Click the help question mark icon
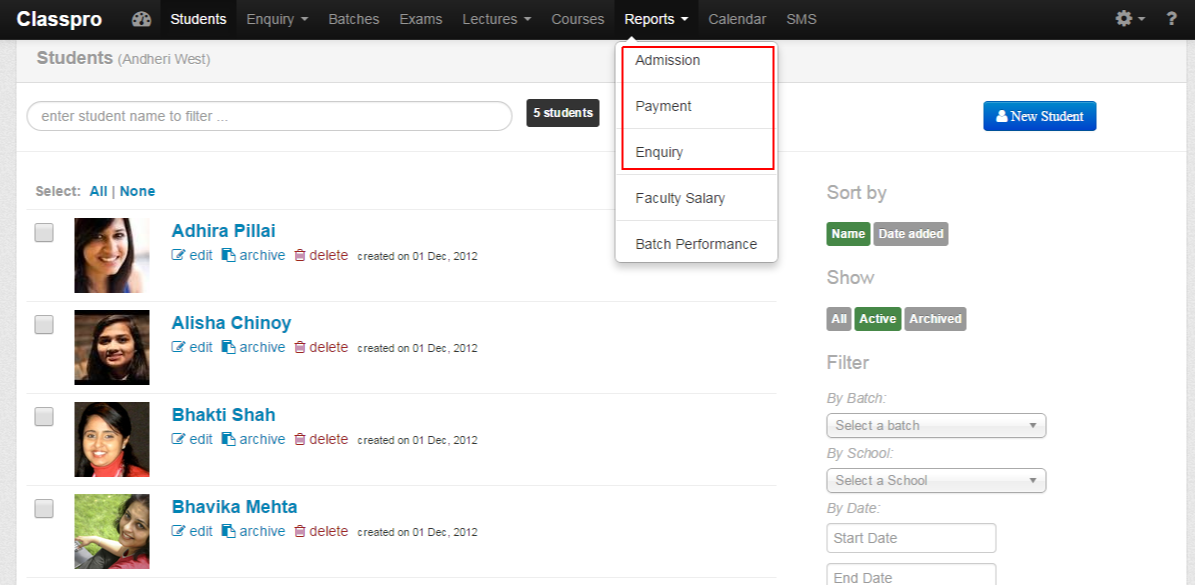This screenshot has height=585, width=1195. pyautogui.click(x=1173, y=18)
